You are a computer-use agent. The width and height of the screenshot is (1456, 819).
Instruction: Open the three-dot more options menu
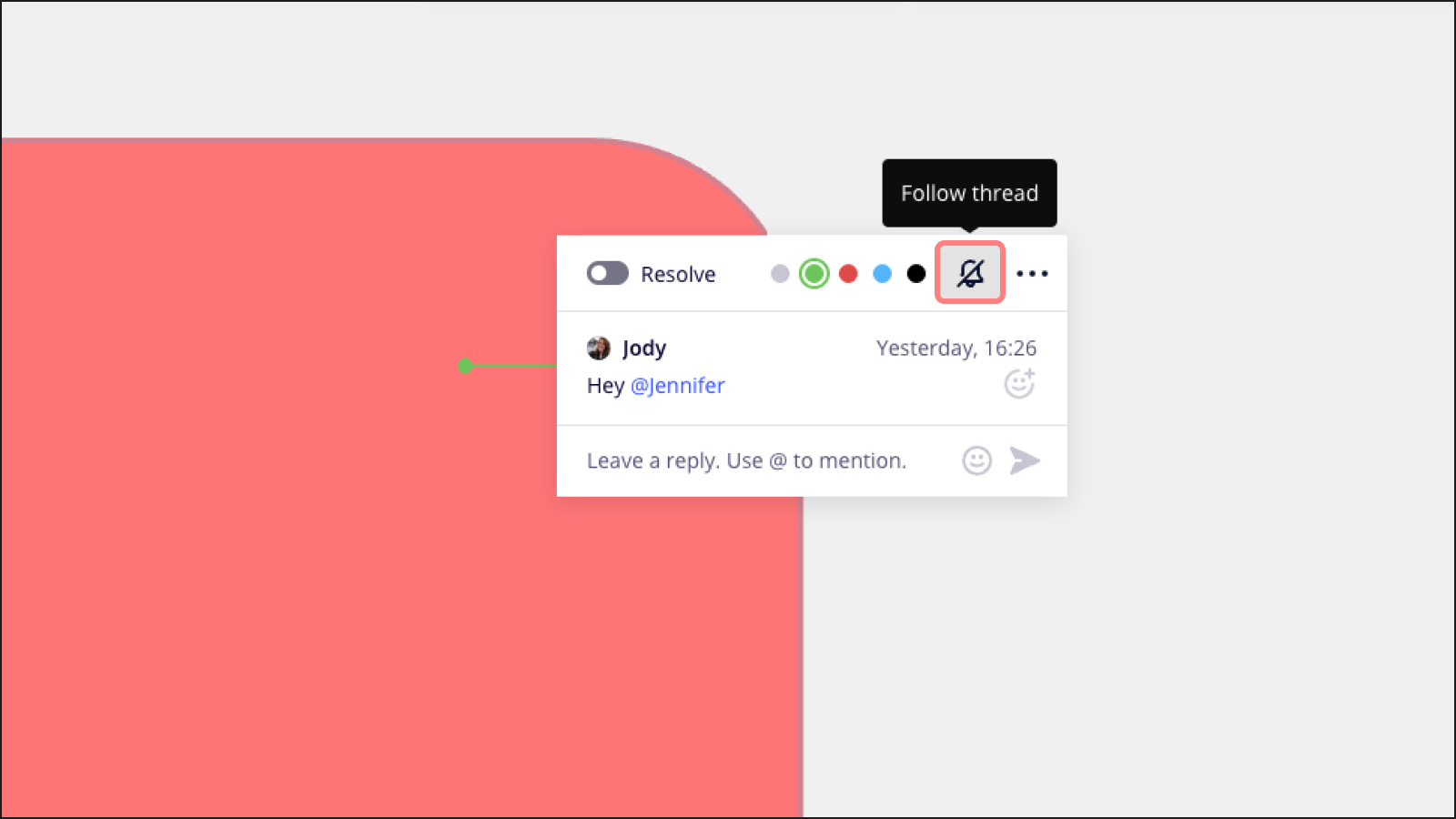coord(1032,273)
